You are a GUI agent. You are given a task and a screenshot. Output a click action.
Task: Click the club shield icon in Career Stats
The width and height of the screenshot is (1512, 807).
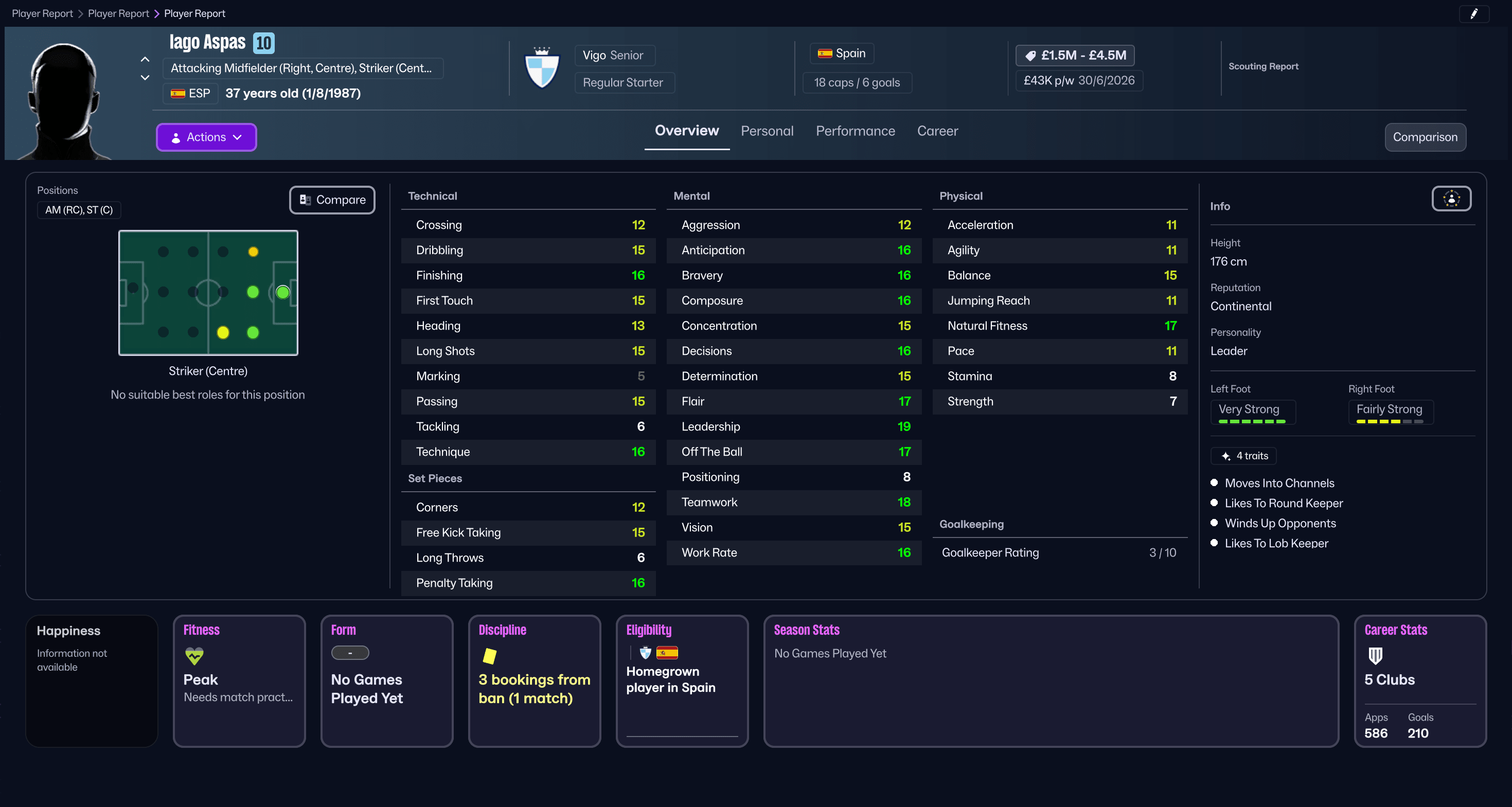(x=1375, y=657)
